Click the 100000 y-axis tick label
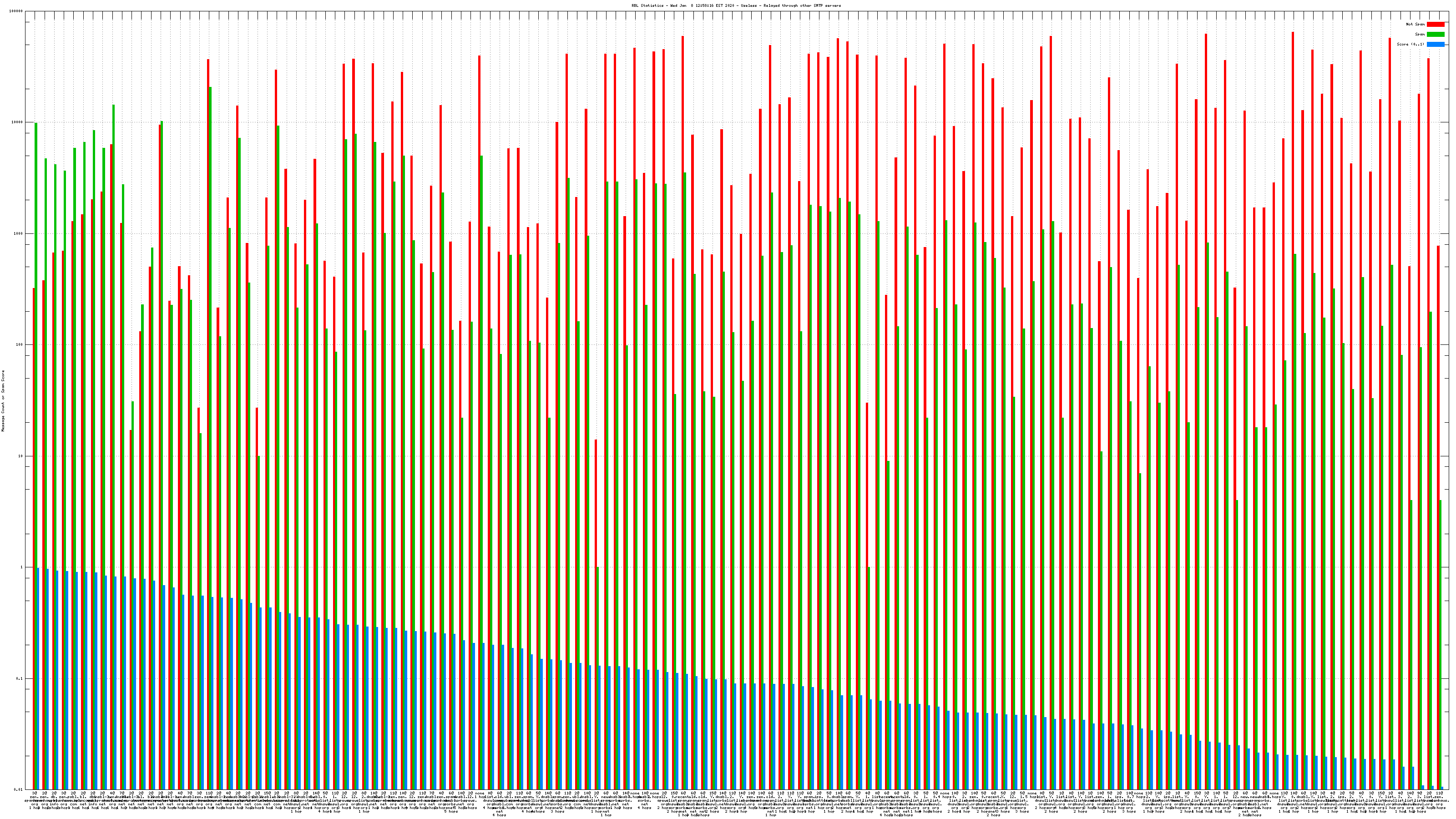This screenshot has height=819, width=1456. (x=16, y=11)
